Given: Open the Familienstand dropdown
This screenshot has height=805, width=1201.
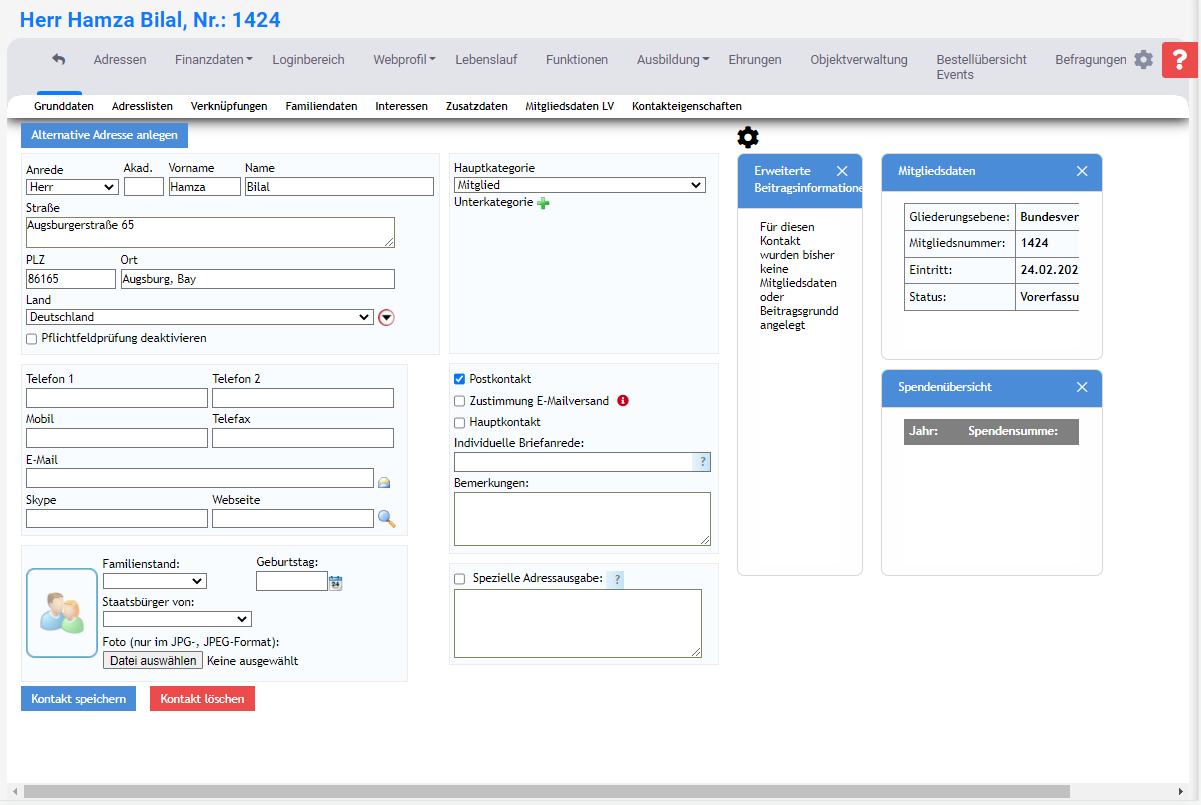Looking at the screenshot, I should tap(154, 581).
